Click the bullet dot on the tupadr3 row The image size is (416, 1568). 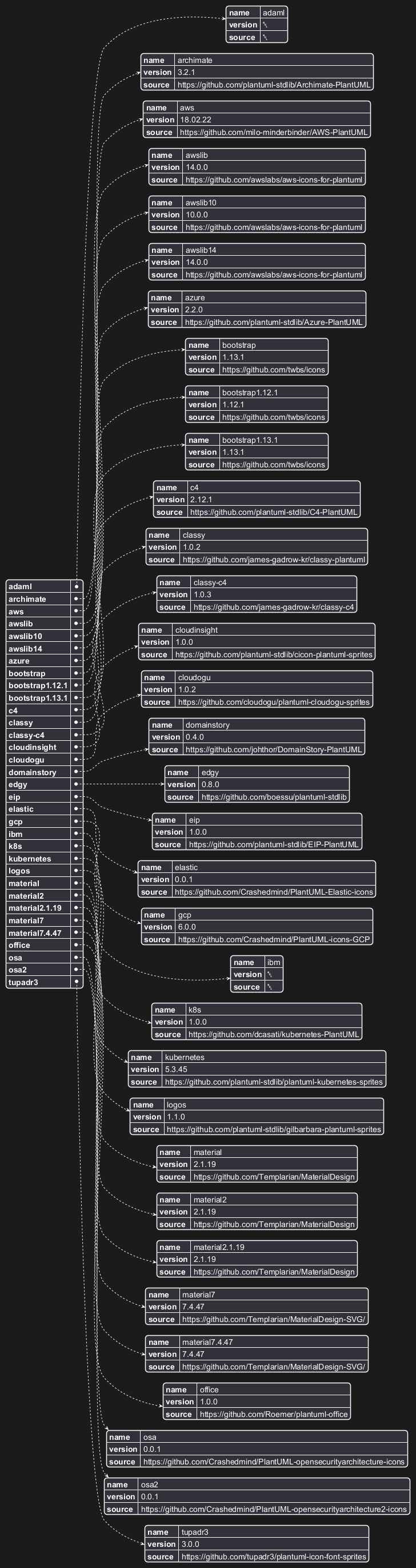(x=77, y=982)
